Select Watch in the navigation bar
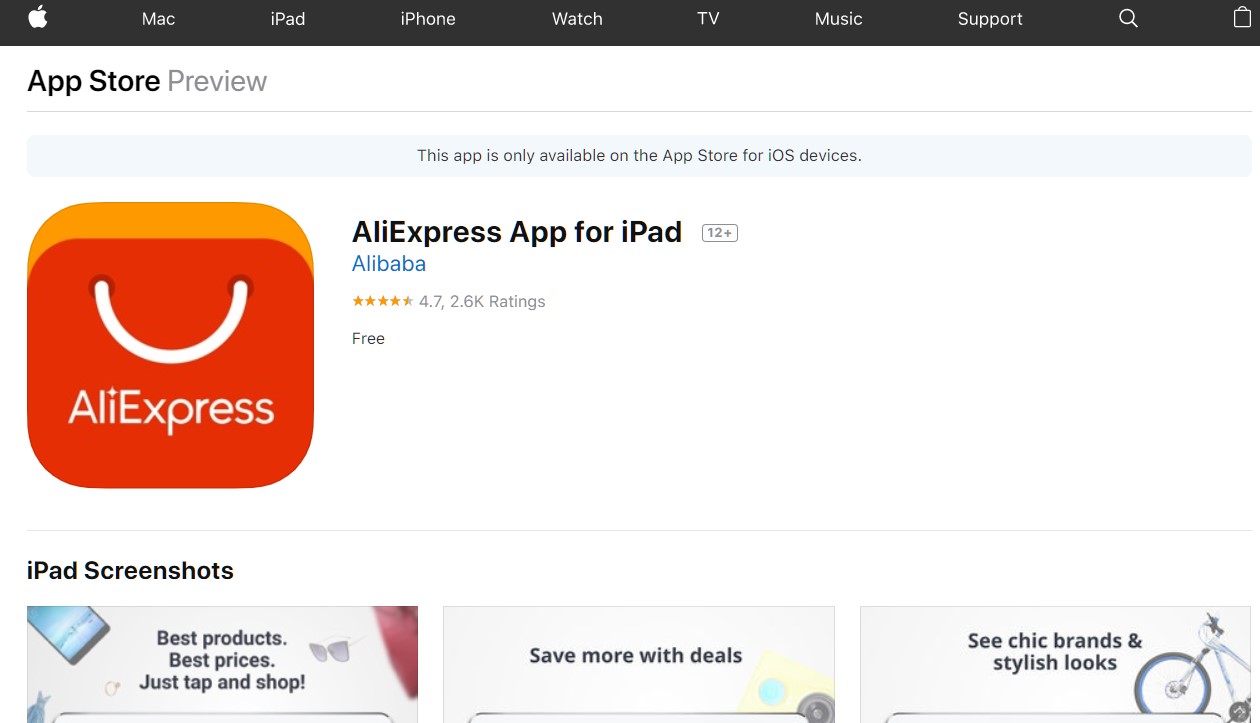 coord(577,18)
